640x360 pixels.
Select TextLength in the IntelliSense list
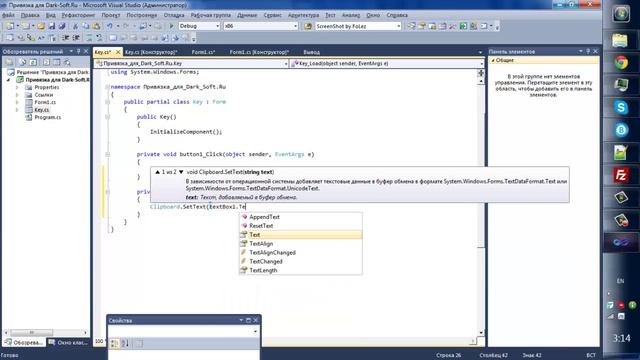(x=300, y=271)
